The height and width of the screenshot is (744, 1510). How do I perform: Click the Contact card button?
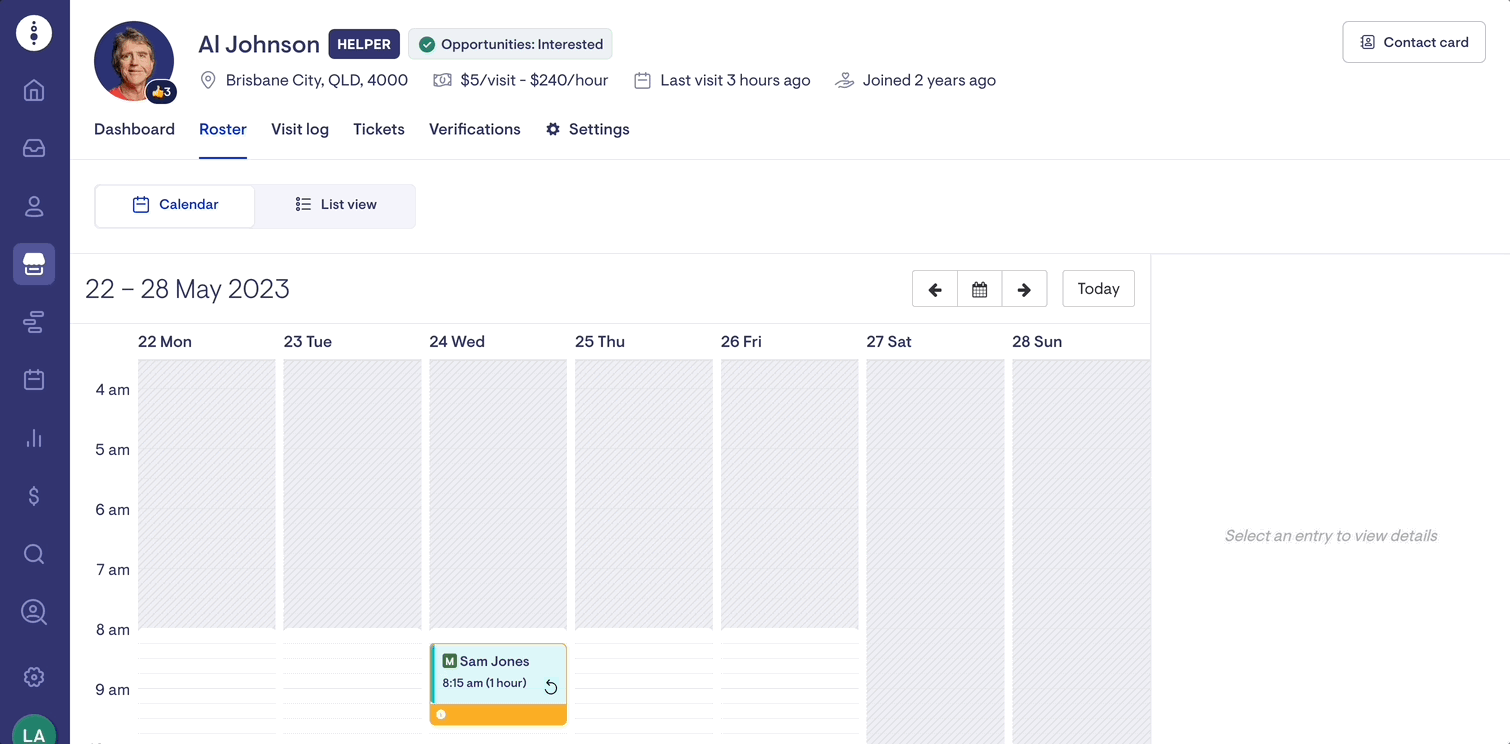(1413, 42)
